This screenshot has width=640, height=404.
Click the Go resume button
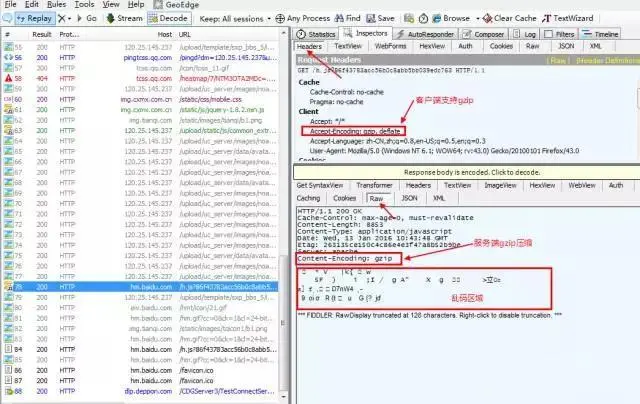point(87,18)
